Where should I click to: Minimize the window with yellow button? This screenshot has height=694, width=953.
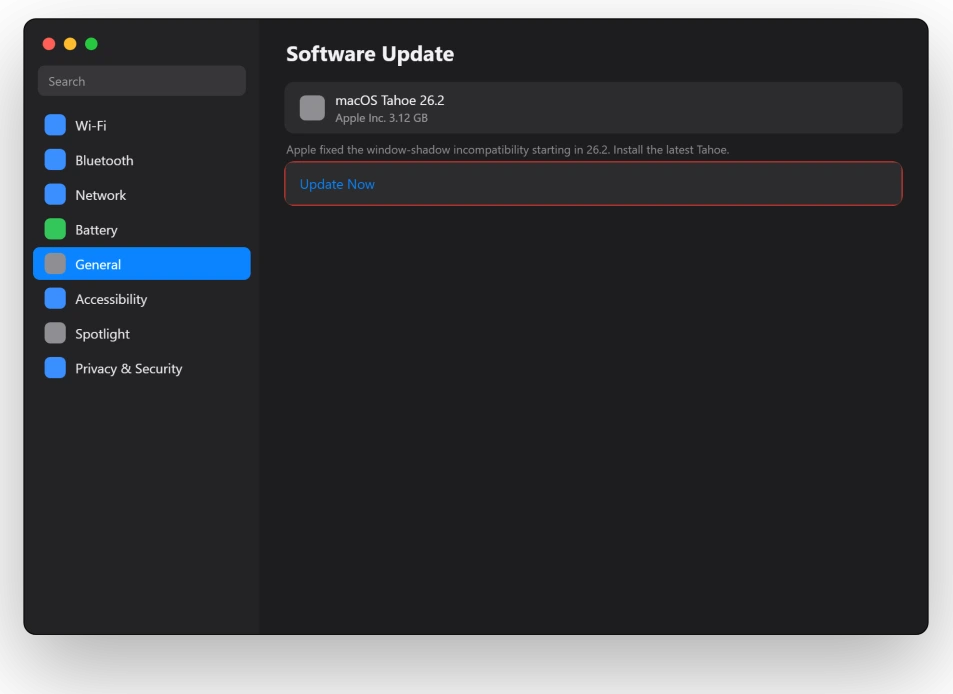coord(70,44)
